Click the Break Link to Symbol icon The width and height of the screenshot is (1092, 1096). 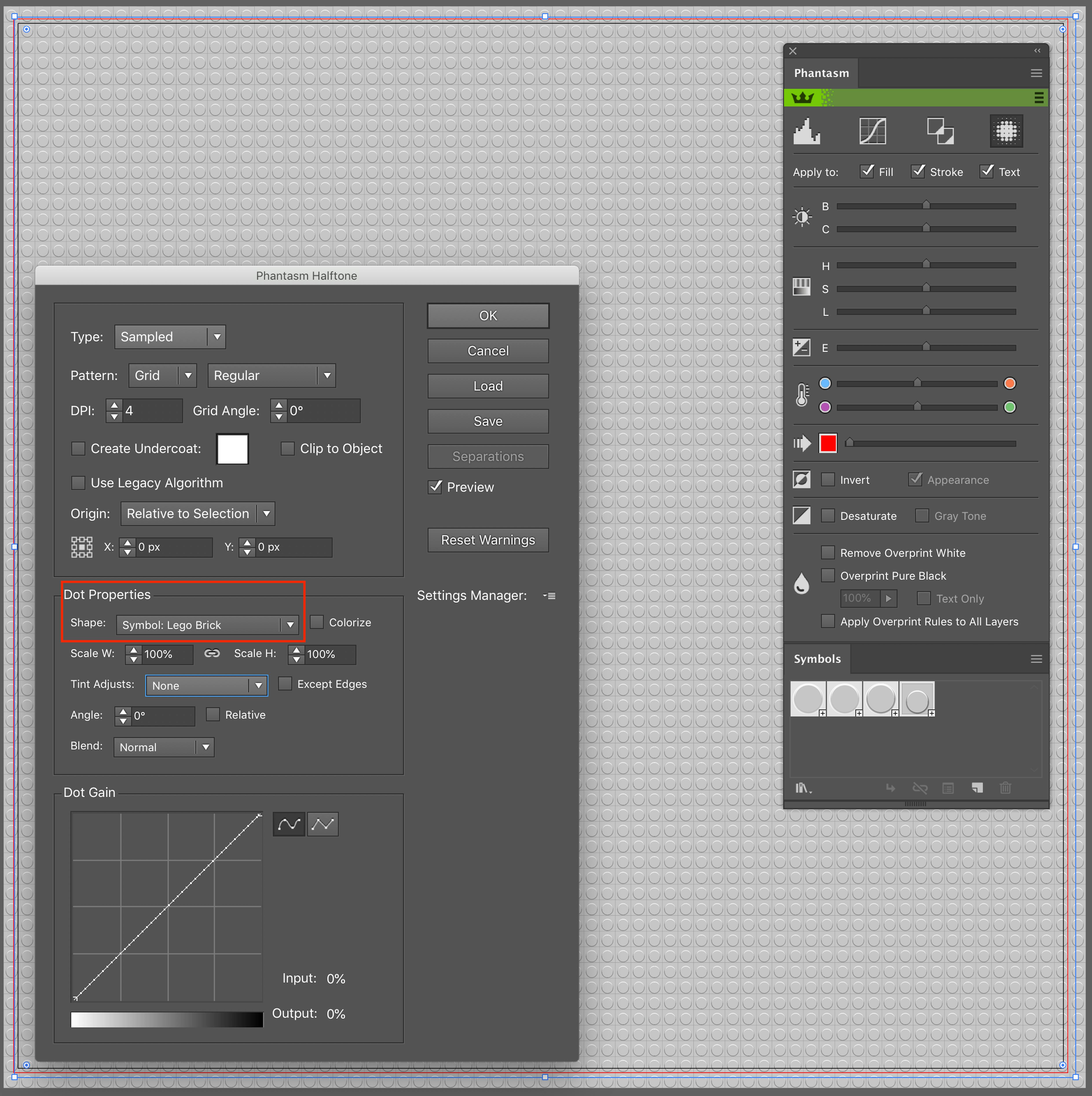point(920,788)
